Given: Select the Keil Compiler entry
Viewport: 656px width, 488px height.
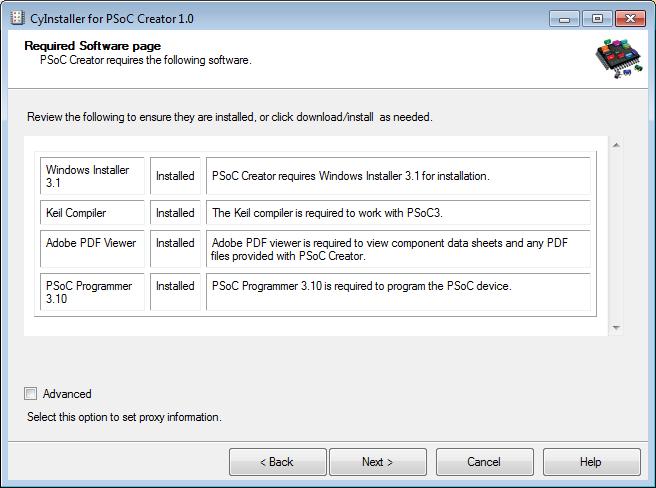Looking at the screenshot, I should [92, 212].
